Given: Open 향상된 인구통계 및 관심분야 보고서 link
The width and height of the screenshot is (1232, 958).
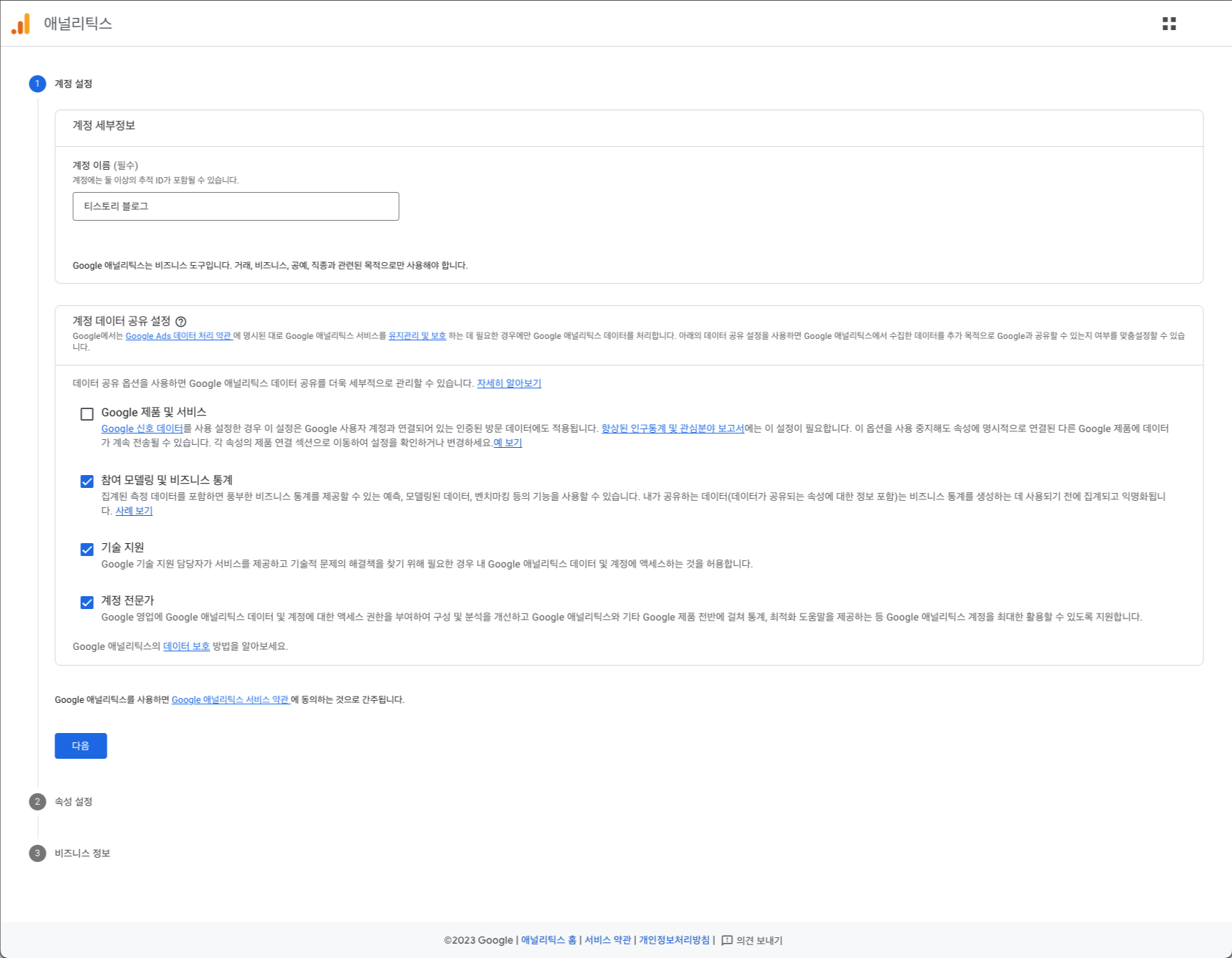Looking at the screenshot, I should 673,428.
